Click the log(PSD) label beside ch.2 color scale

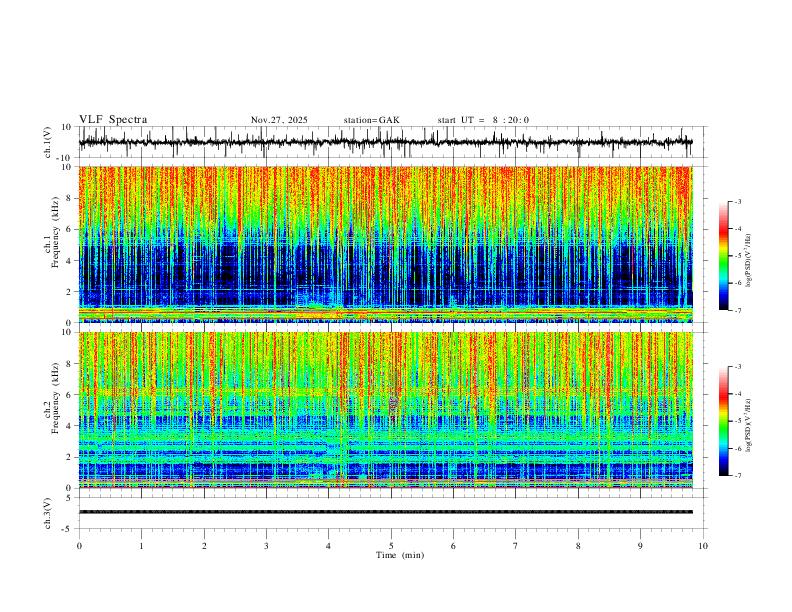click(x=749, y=425)
